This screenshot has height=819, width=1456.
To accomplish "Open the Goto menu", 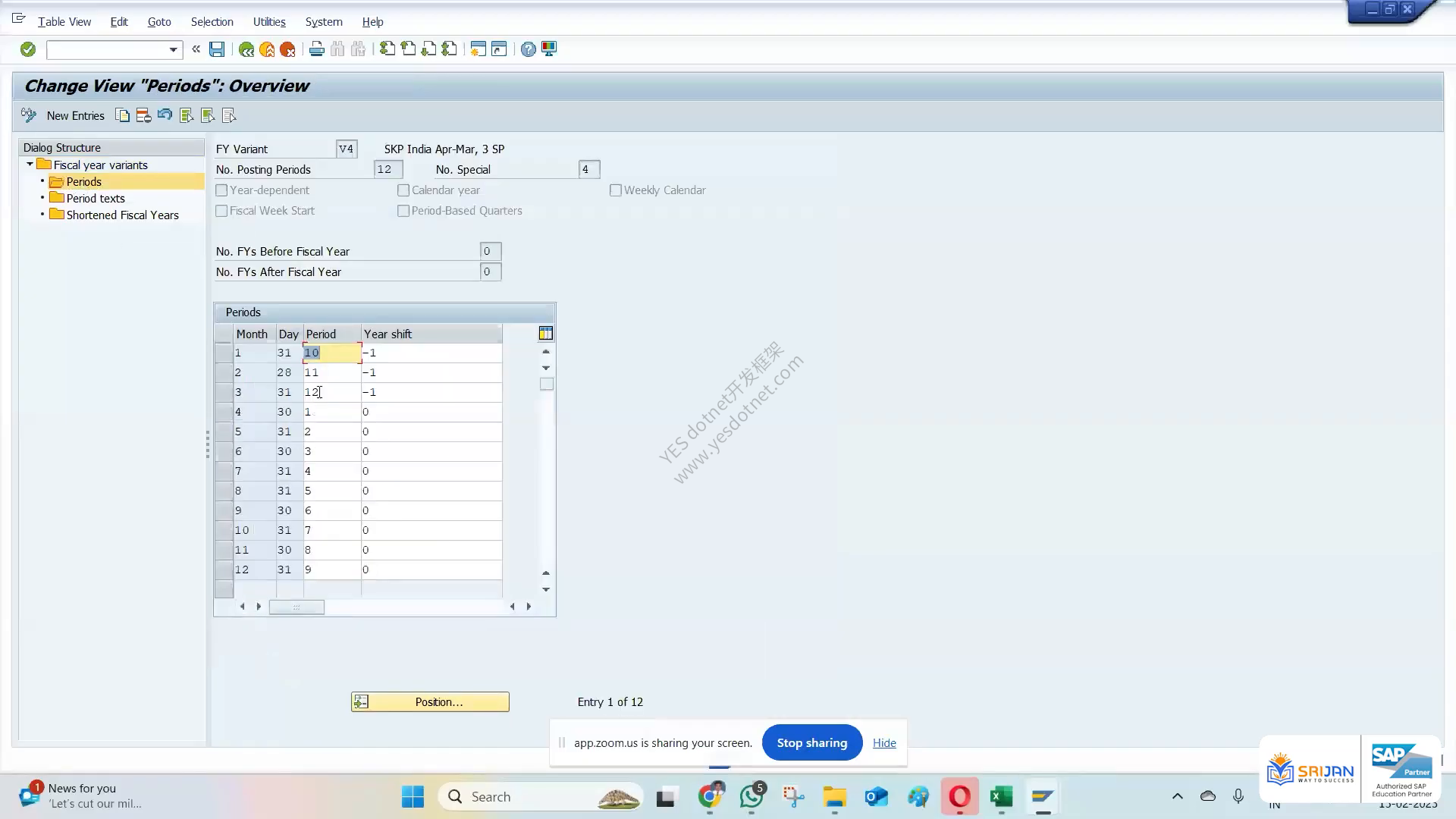I will [x=159, y=22].
